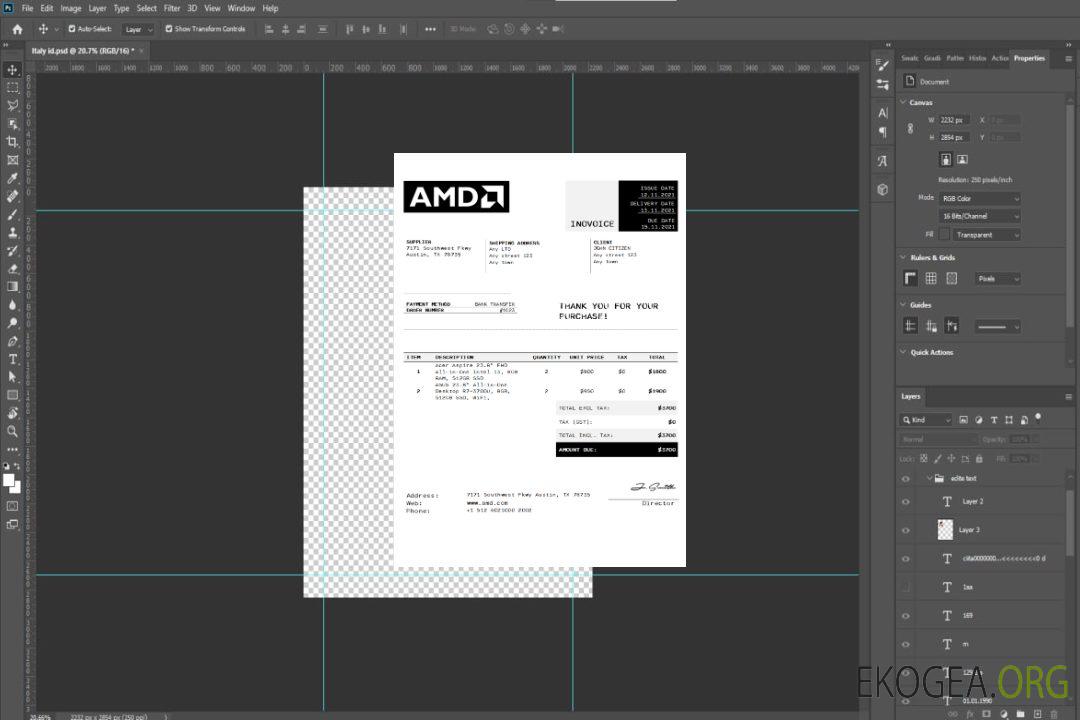Select the Clone Stamp tool
The width and height of the screenshot is (1080, 720).
pos(12,232)
